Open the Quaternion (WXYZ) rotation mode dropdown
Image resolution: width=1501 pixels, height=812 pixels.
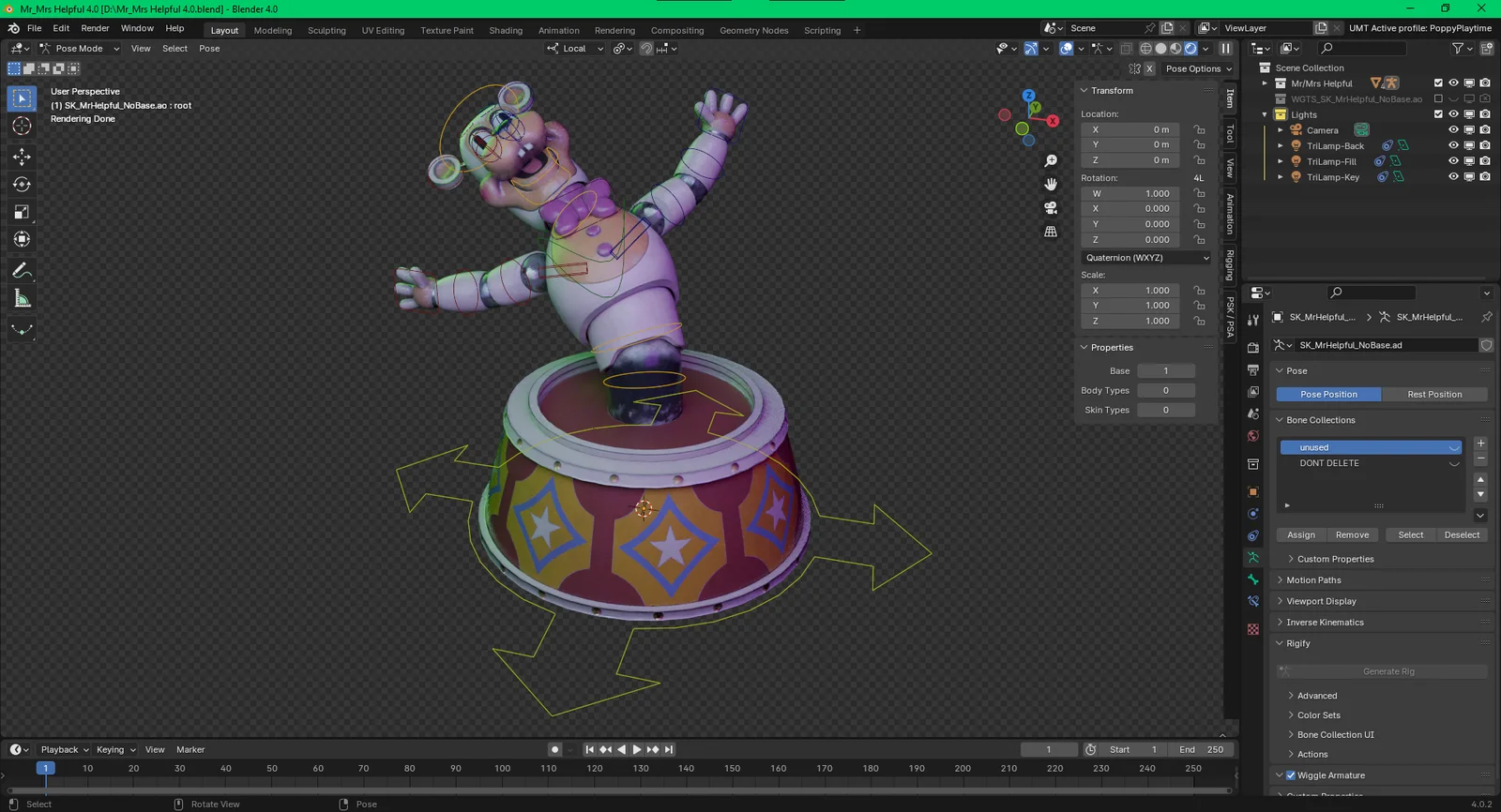pos(1146,258)
